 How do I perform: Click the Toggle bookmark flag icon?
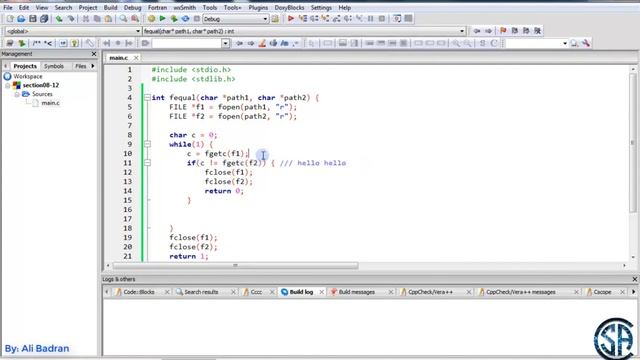(x=503, y=31)
